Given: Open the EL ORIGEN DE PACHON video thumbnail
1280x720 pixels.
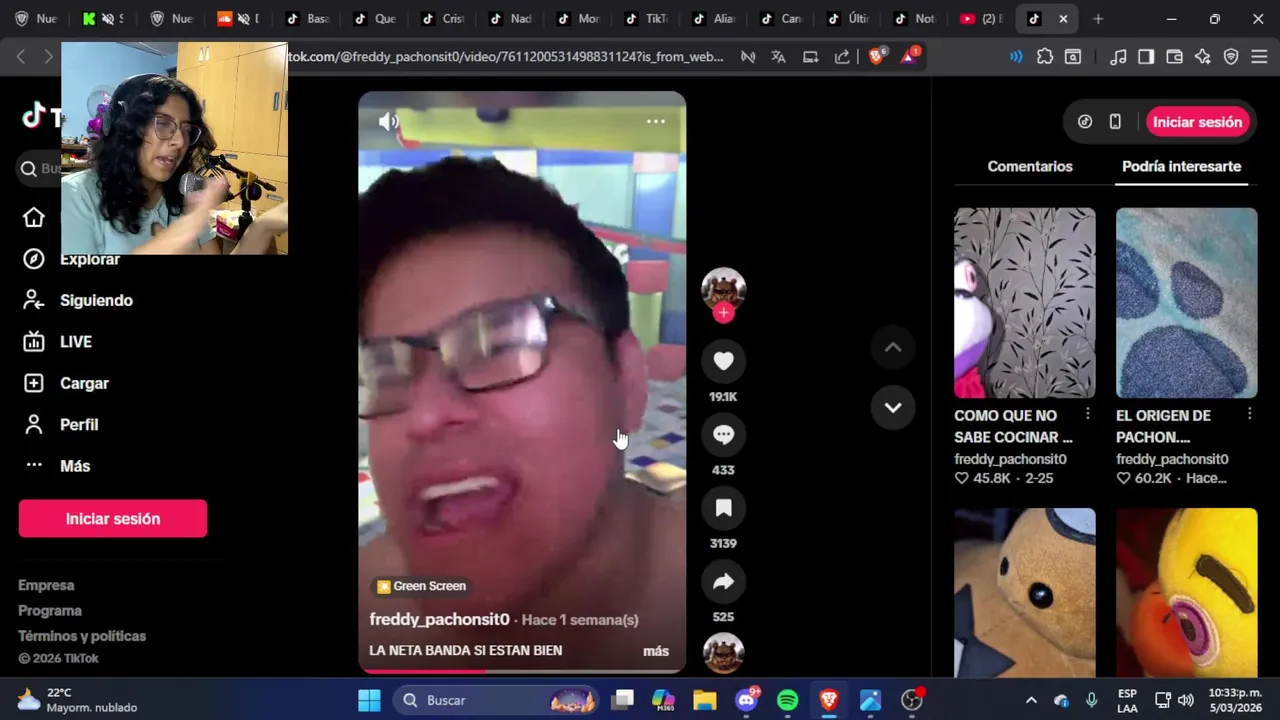Looking at the screenshot, I should pyautogui.click(x=1186, y=303).
